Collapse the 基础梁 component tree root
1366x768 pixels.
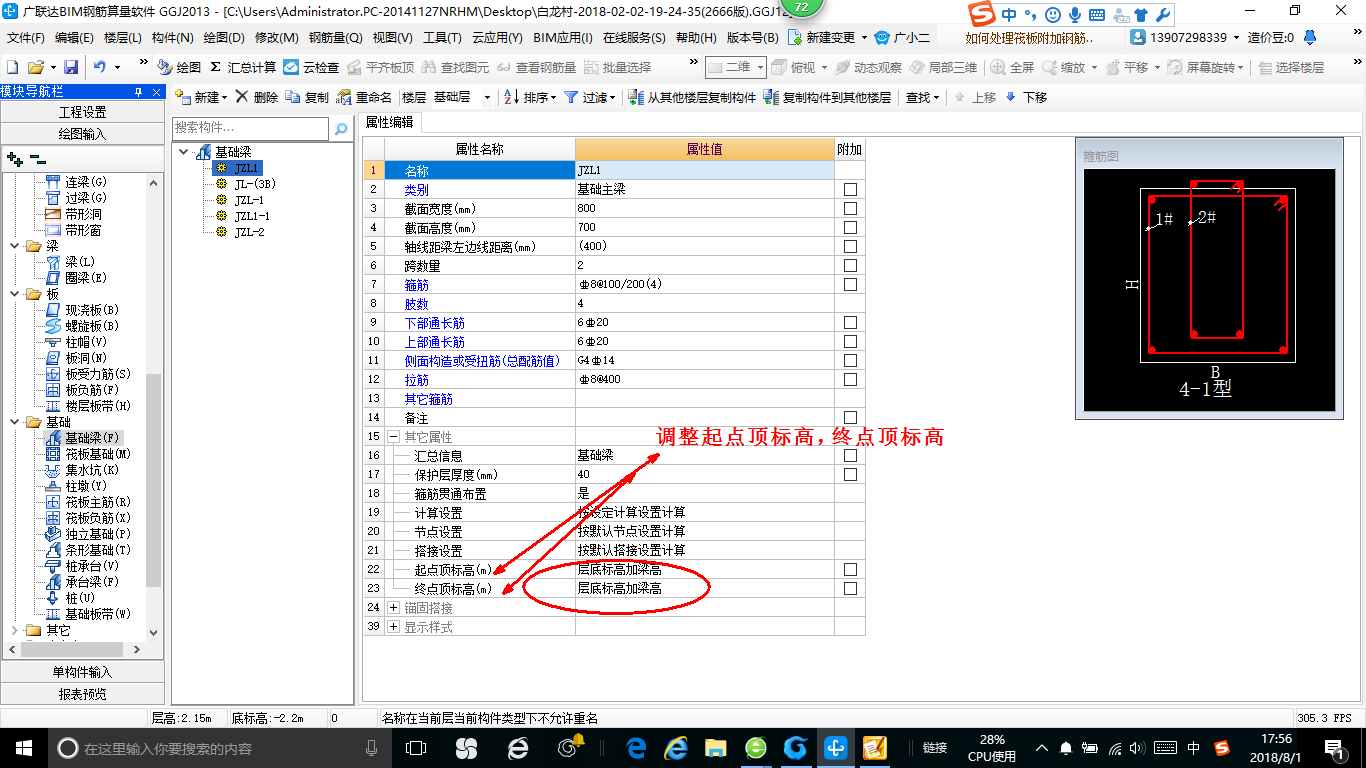(x=184, y=152)
